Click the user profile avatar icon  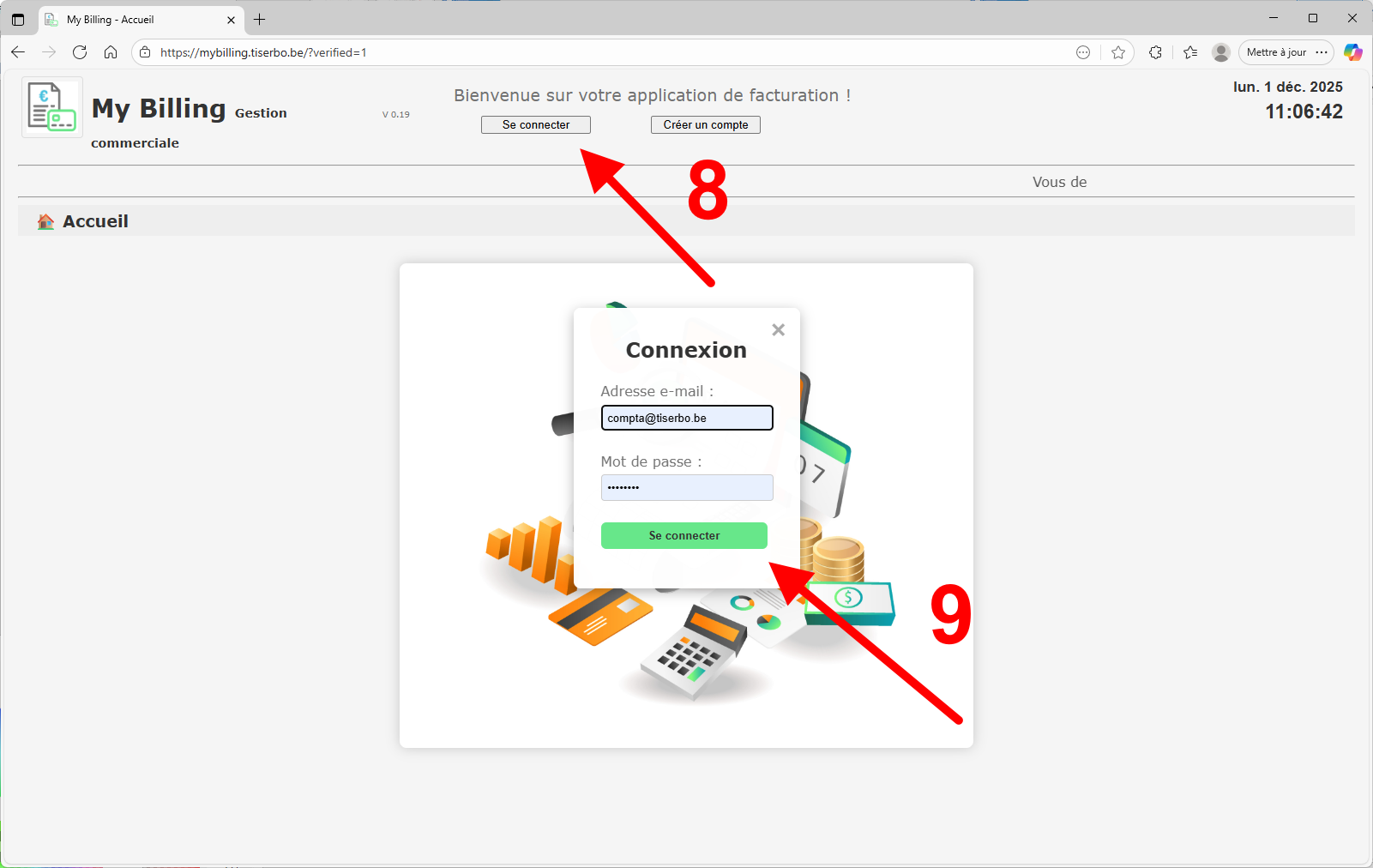pos(1221,52)
